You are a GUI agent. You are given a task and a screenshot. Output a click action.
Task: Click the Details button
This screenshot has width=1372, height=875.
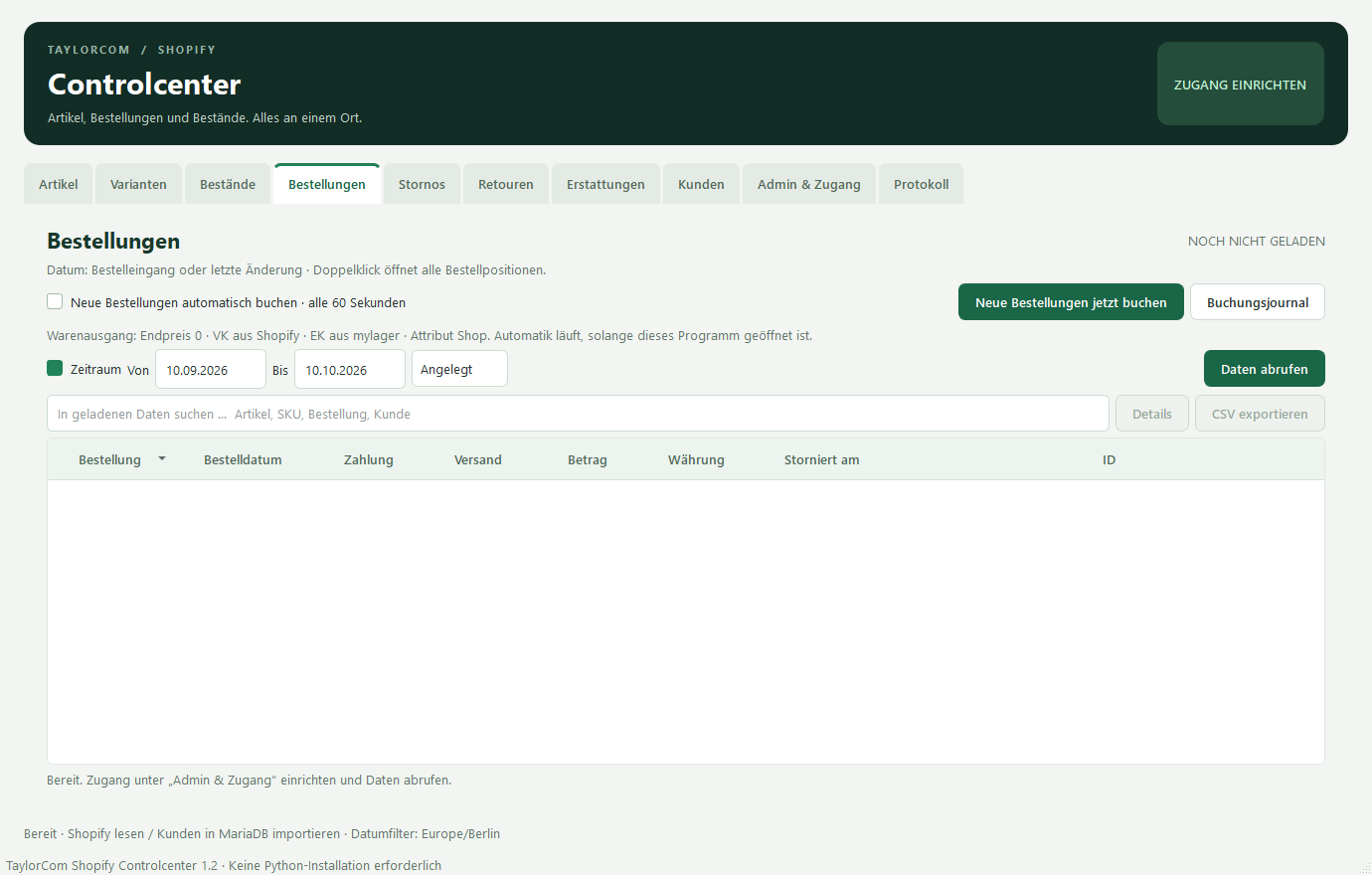point(1152,414)
